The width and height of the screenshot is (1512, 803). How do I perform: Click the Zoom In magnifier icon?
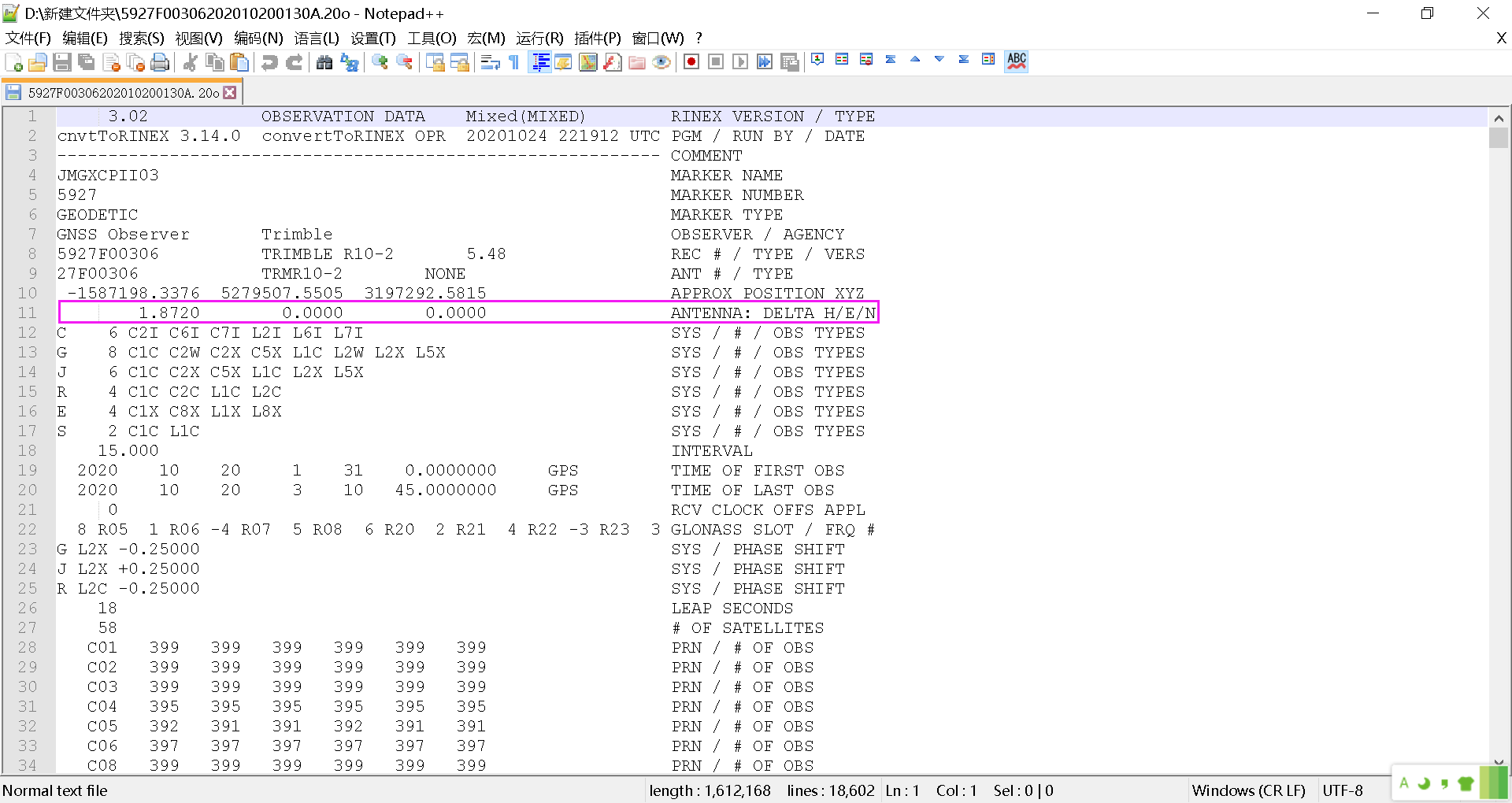pyautogui.click(x=380, y=62)
